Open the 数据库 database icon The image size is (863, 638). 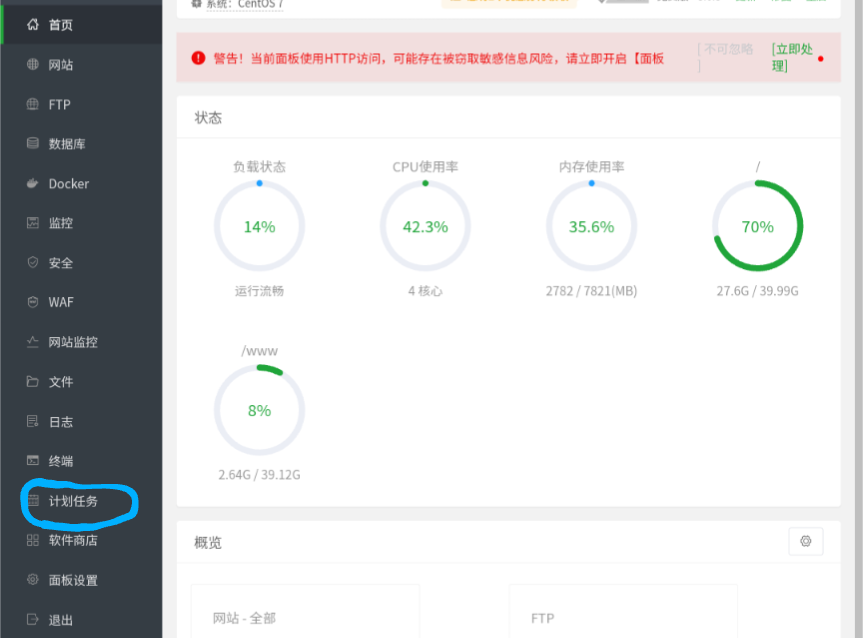tap(33, 144)
